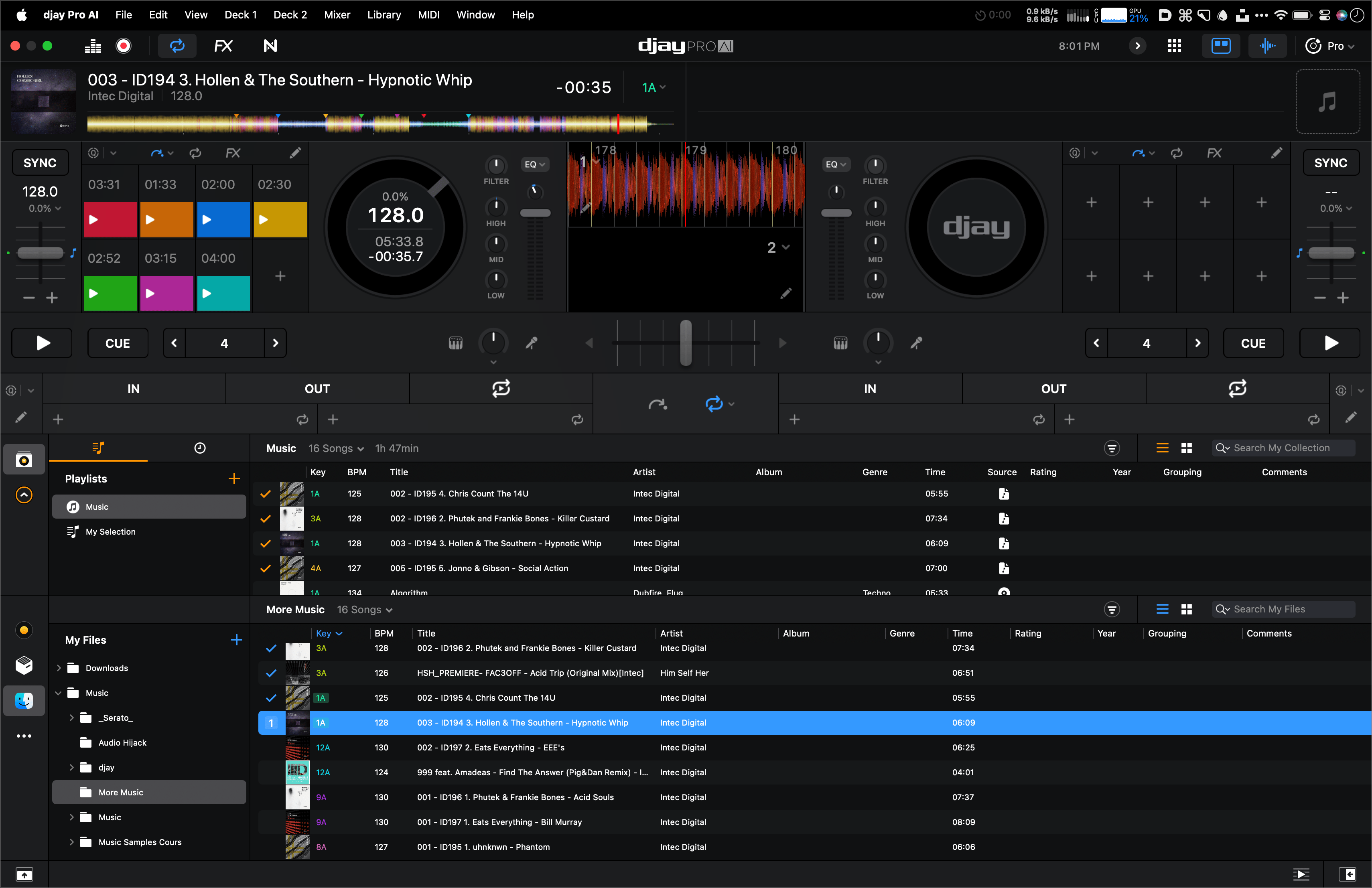Open the piano keyboard icon near the left tempo slider
The width and height of the screenshot is (1372, 888).
pos(455,342)
